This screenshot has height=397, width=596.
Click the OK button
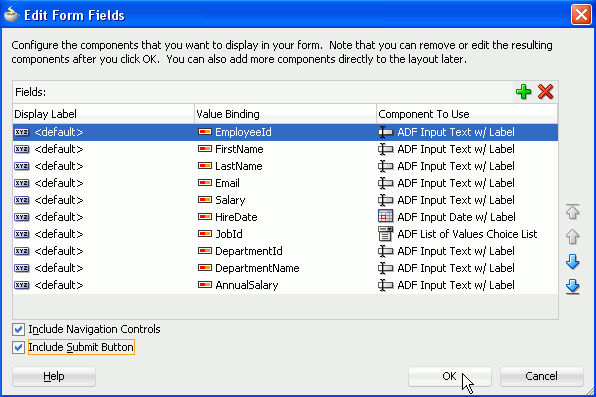(450, 376)
